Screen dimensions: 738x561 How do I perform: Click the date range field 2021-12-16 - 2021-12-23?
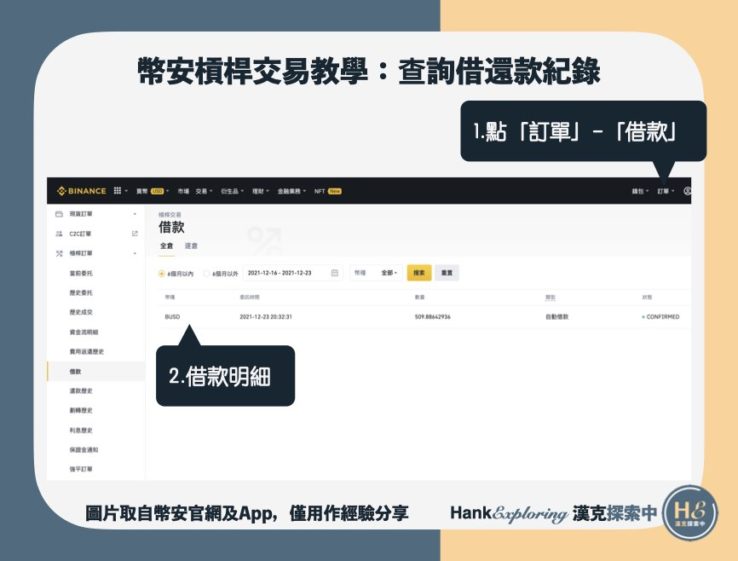pos(293,273)
